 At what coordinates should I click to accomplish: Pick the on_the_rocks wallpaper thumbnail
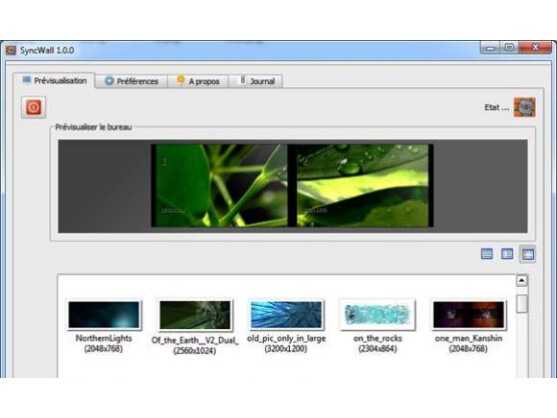[377, 315]
